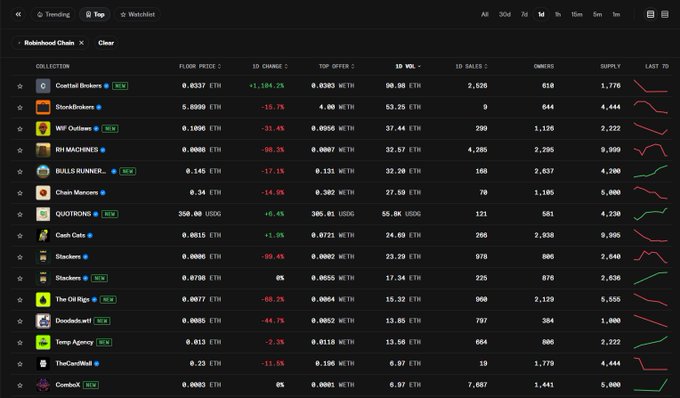View ComboX 7-day sparkline chart
680x398 pixels.
click(651, 385)
